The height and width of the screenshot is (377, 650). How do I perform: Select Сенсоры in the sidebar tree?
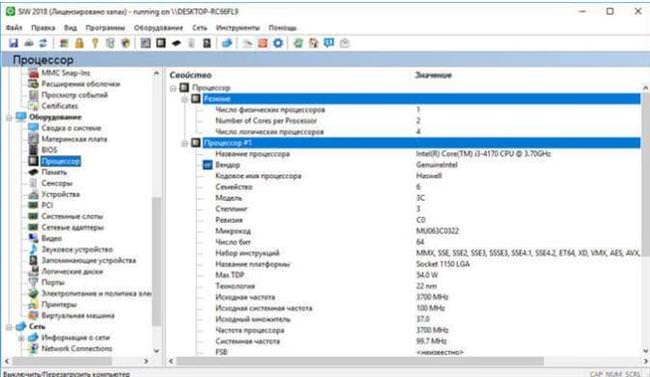click(57, 183)
